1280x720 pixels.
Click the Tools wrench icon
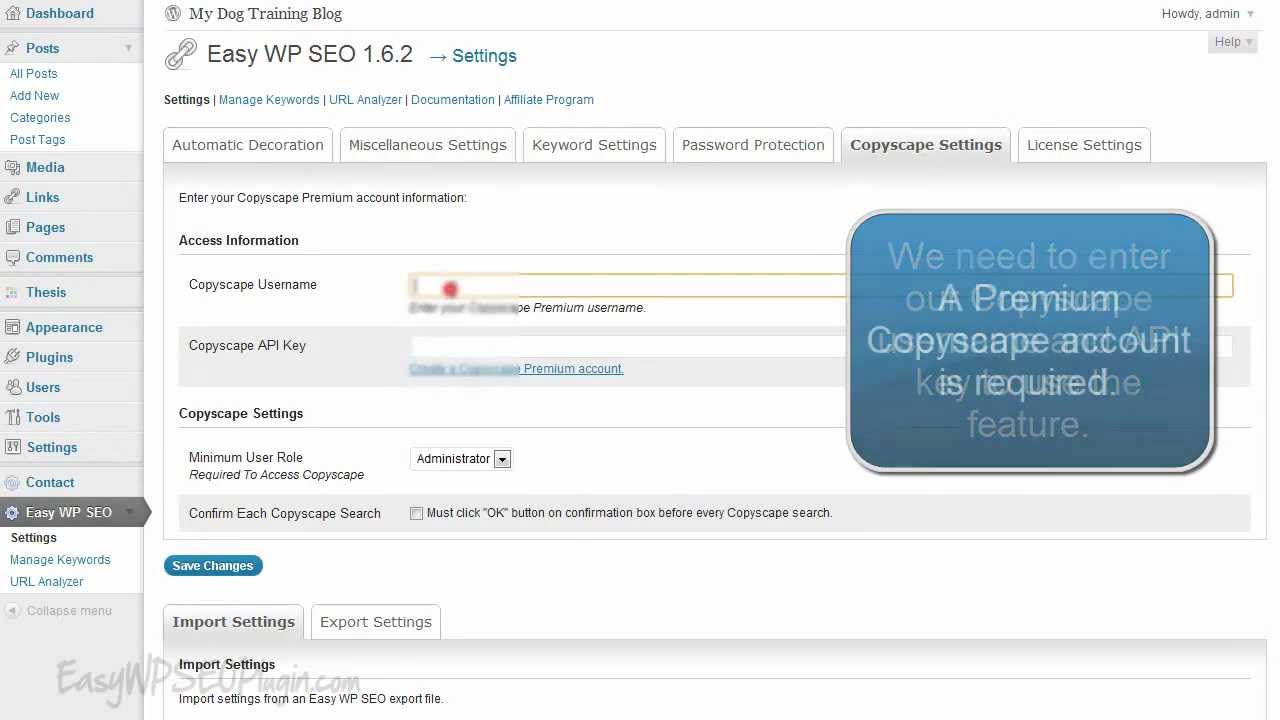coord(12,417)
